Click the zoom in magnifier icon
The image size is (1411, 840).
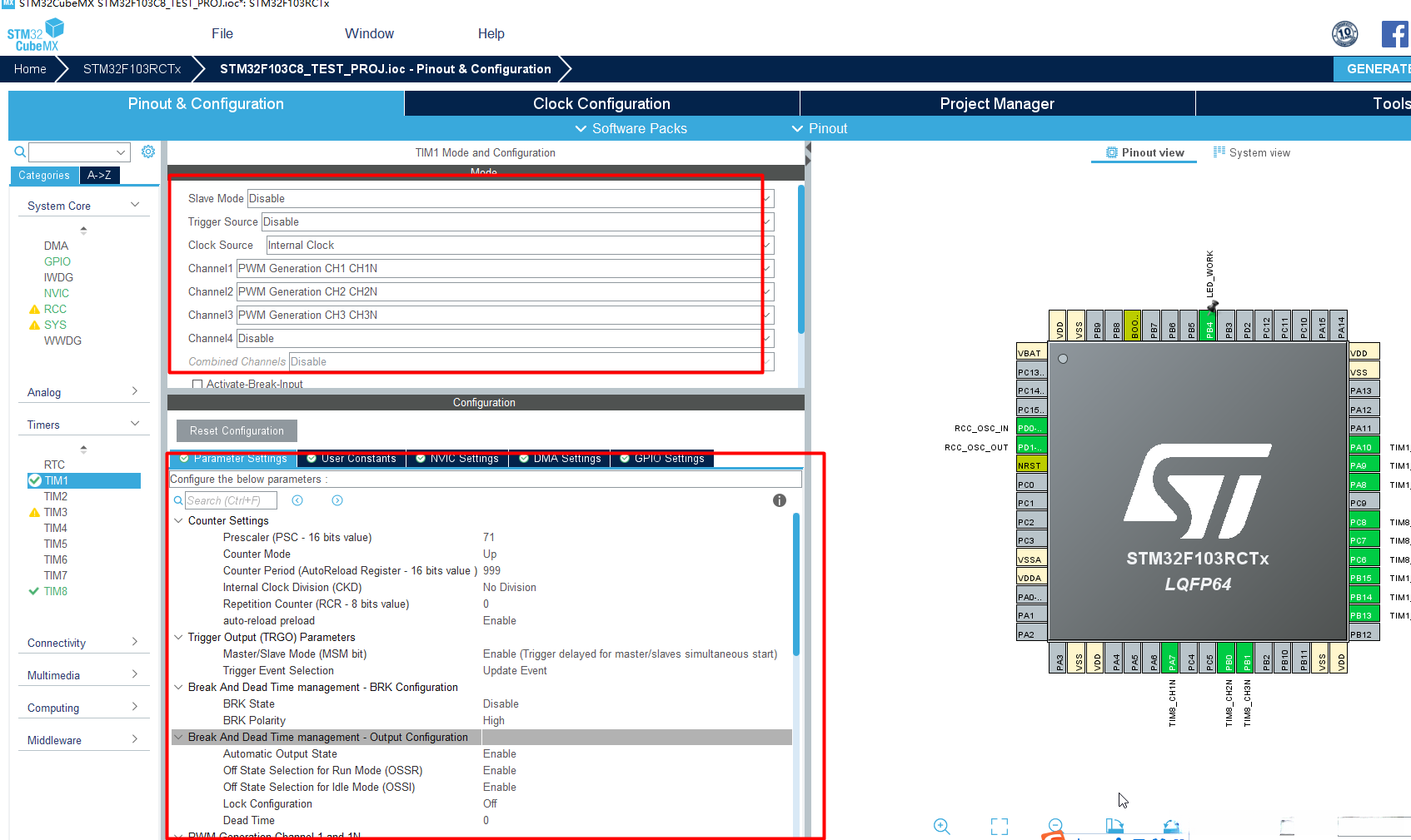coord(941,826)
